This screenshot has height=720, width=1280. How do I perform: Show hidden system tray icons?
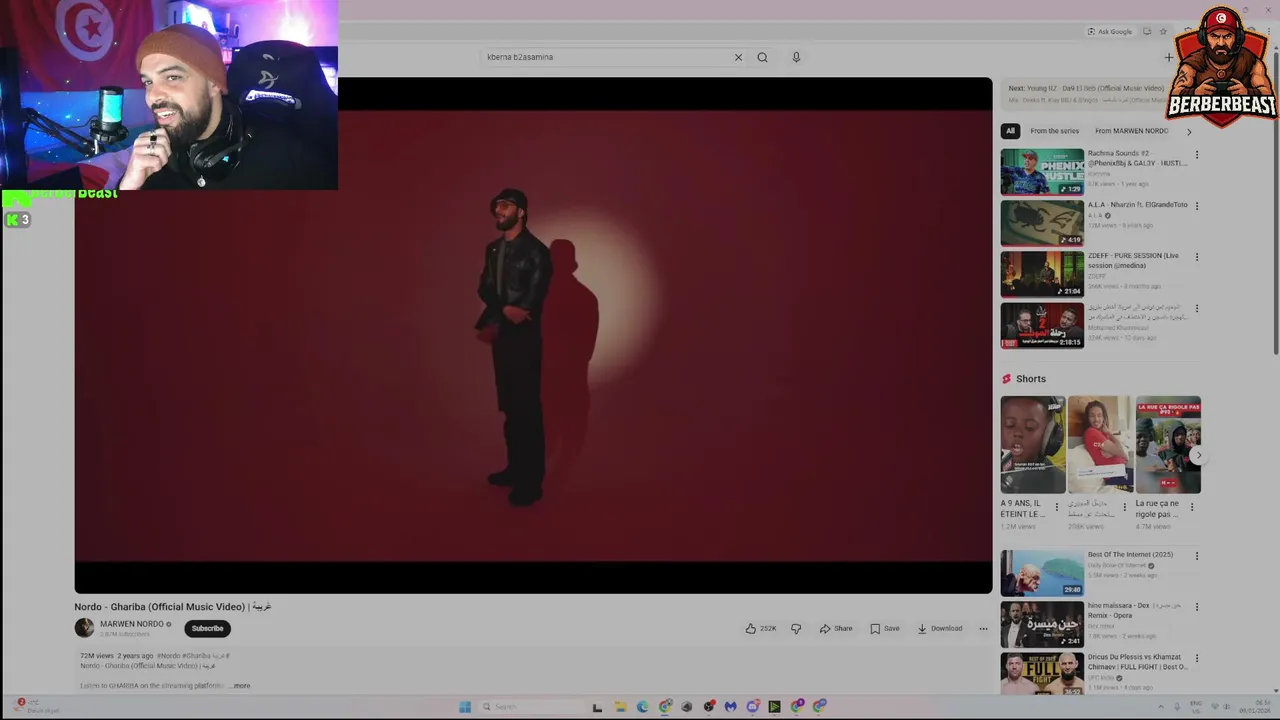(1160, 707)
